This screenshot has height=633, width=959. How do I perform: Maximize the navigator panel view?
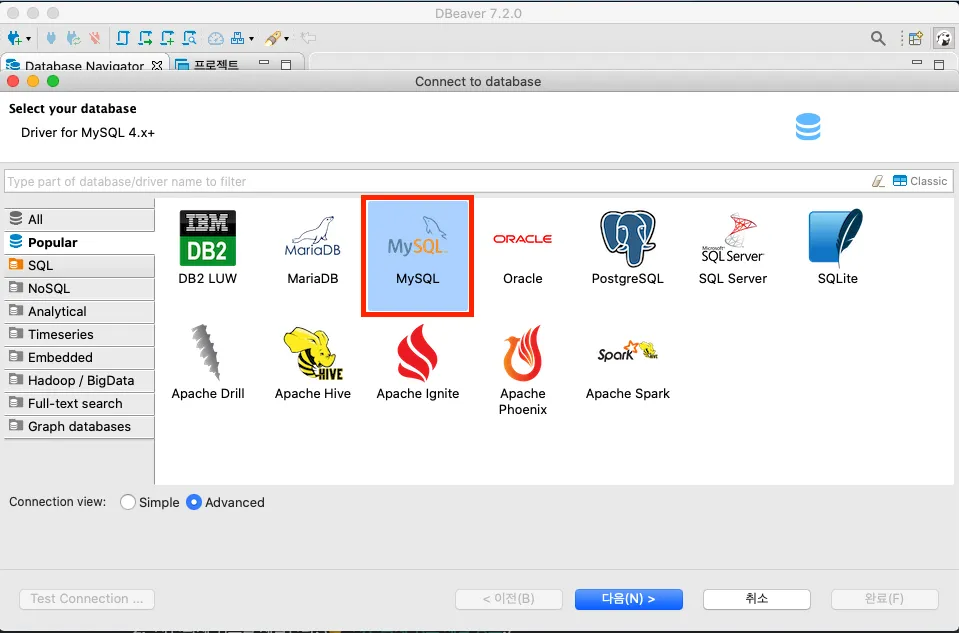[286, 64]
